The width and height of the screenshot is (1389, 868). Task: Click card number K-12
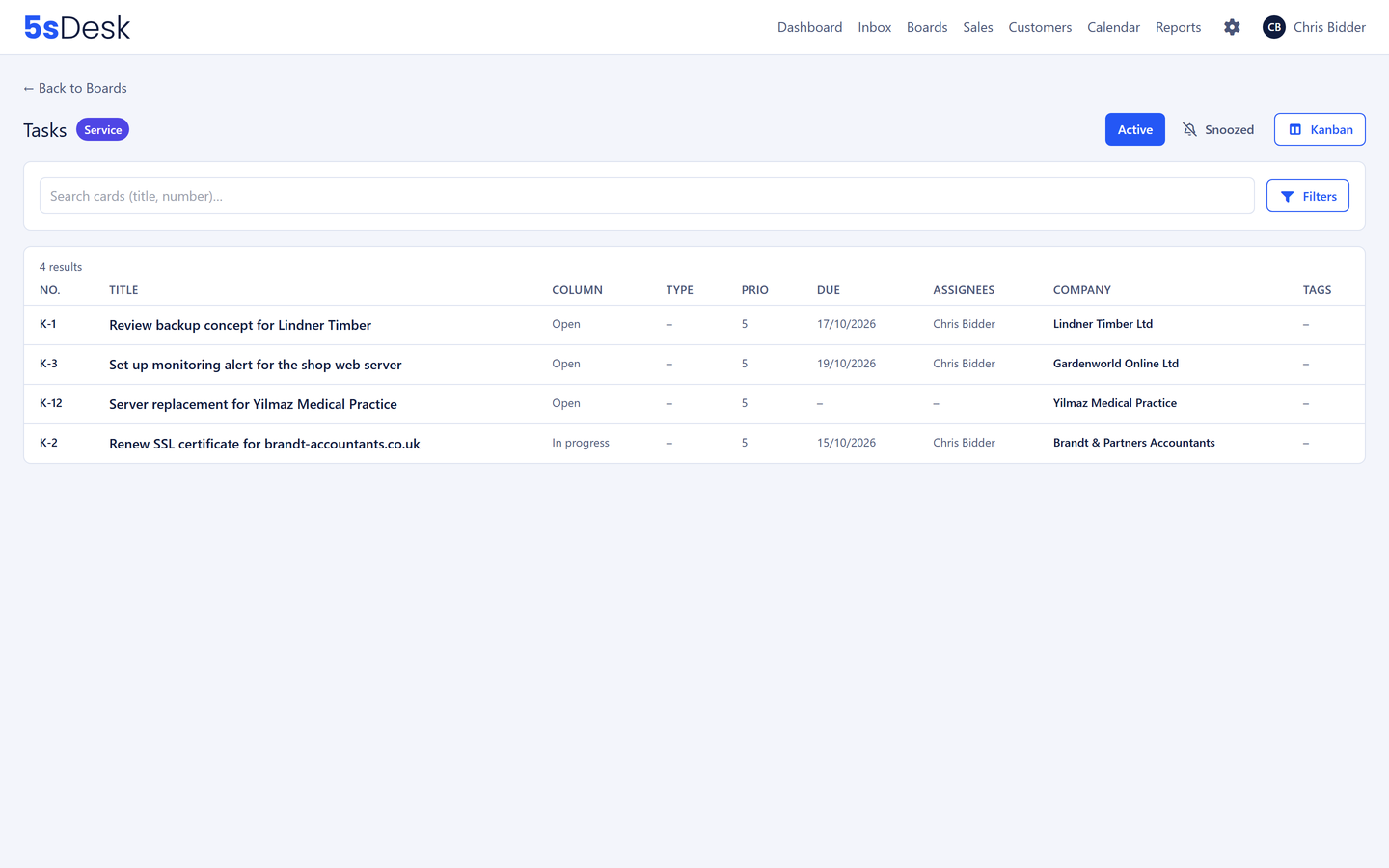point(51,403)
